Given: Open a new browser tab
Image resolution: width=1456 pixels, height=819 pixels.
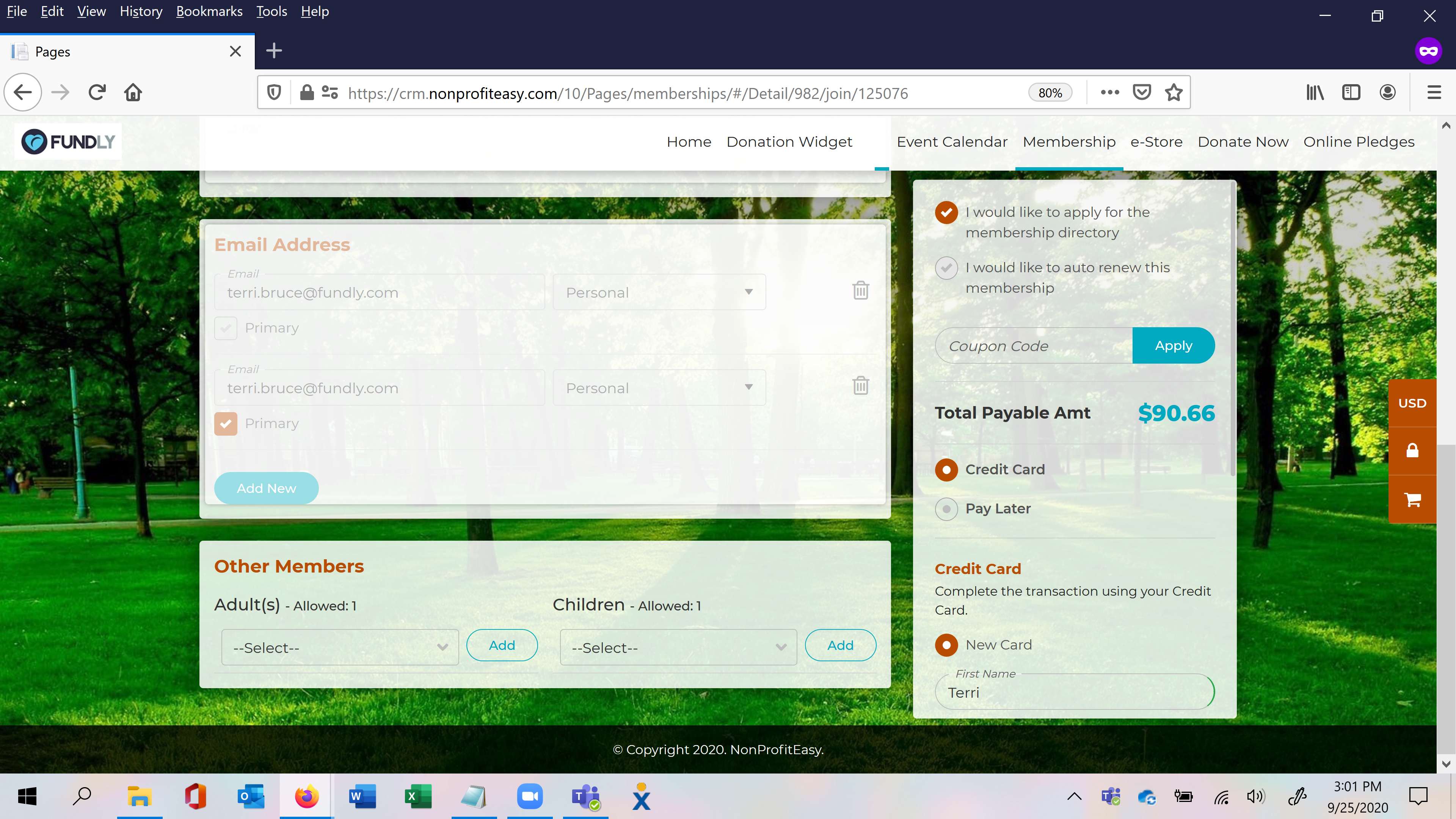Looking at the screenshot, I should pos(274,51).
